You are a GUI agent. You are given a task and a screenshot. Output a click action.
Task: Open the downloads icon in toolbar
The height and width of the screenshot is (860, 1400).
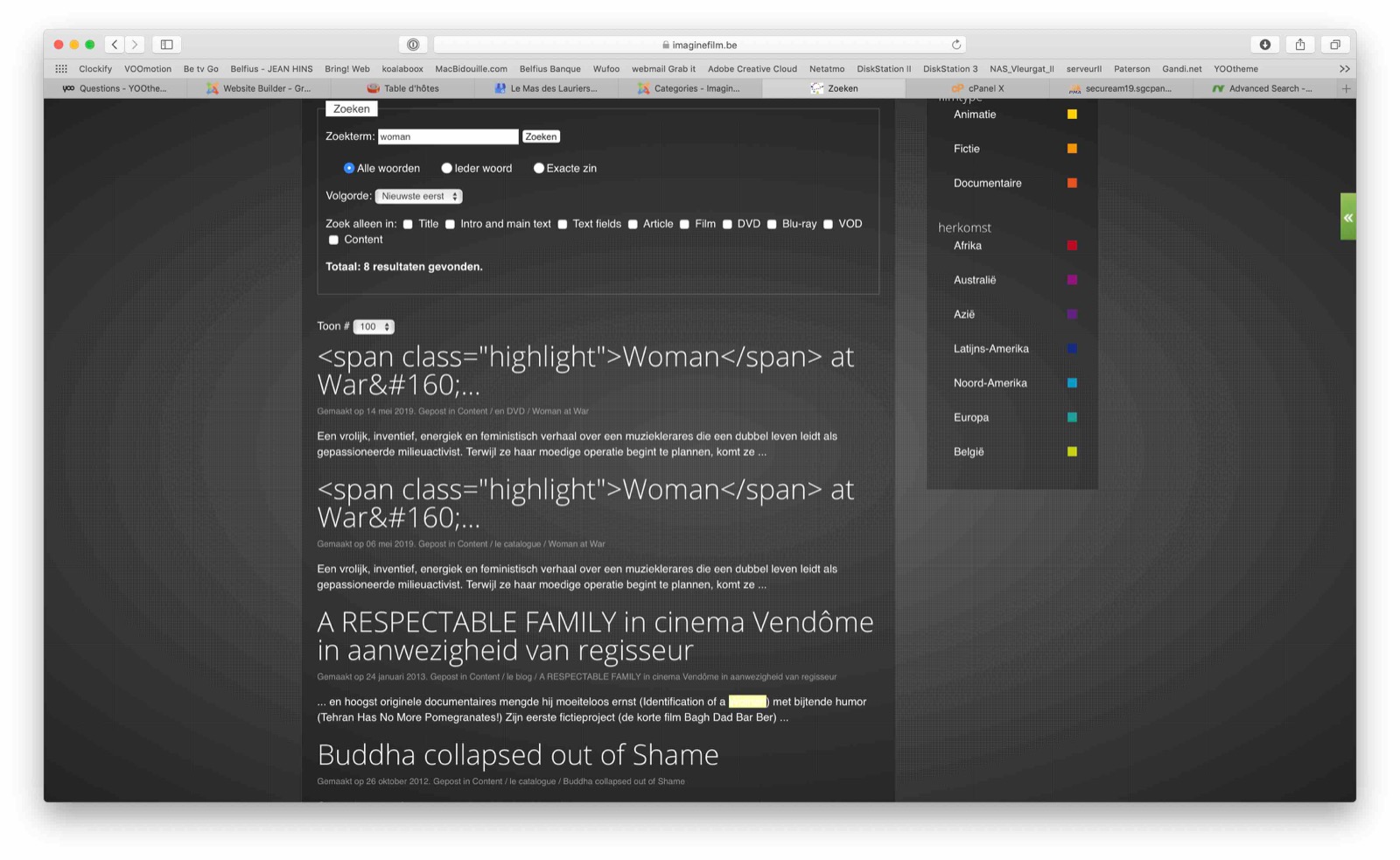pyautogui.click(x=1264, y=44)
